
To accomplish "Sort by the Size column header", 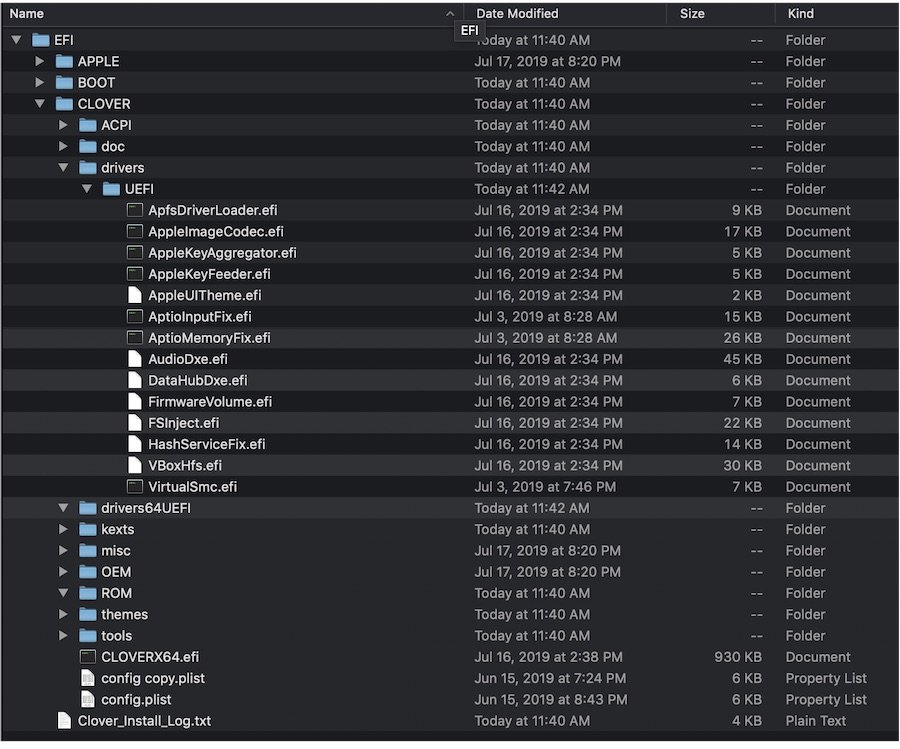I will point(721,13).
